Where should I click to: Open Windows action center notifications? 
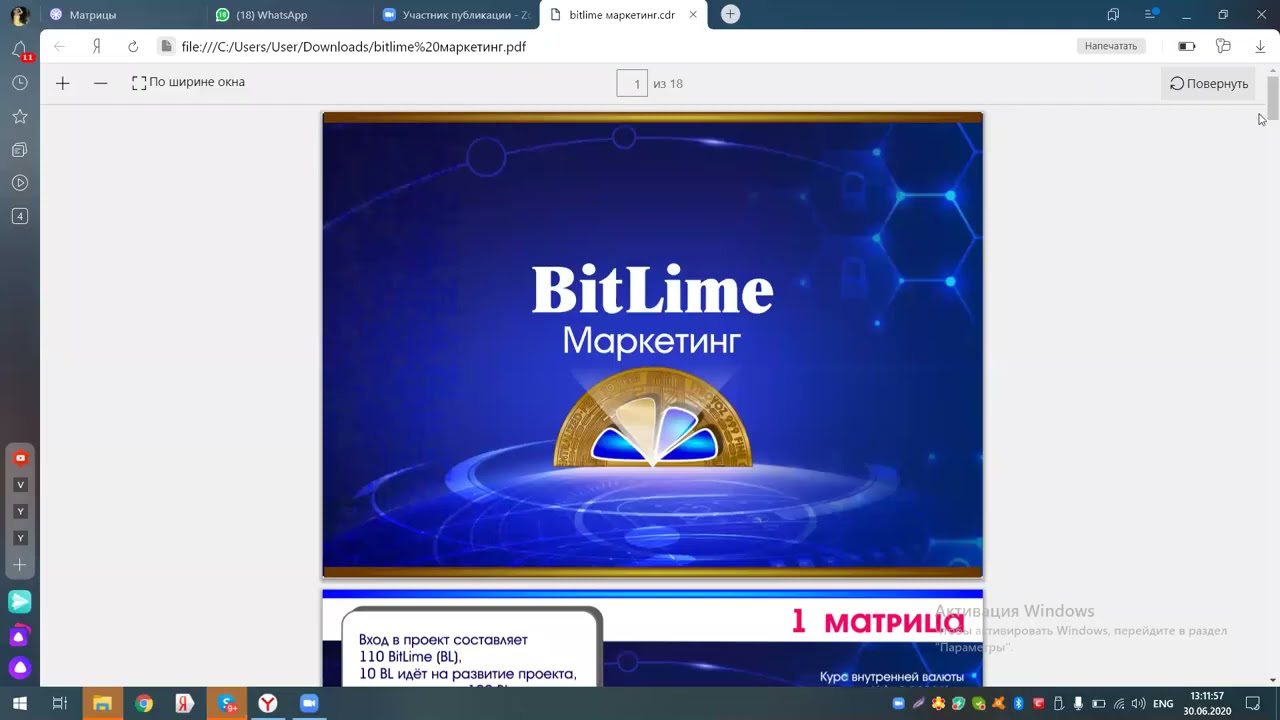click(x=1253, y=704)
